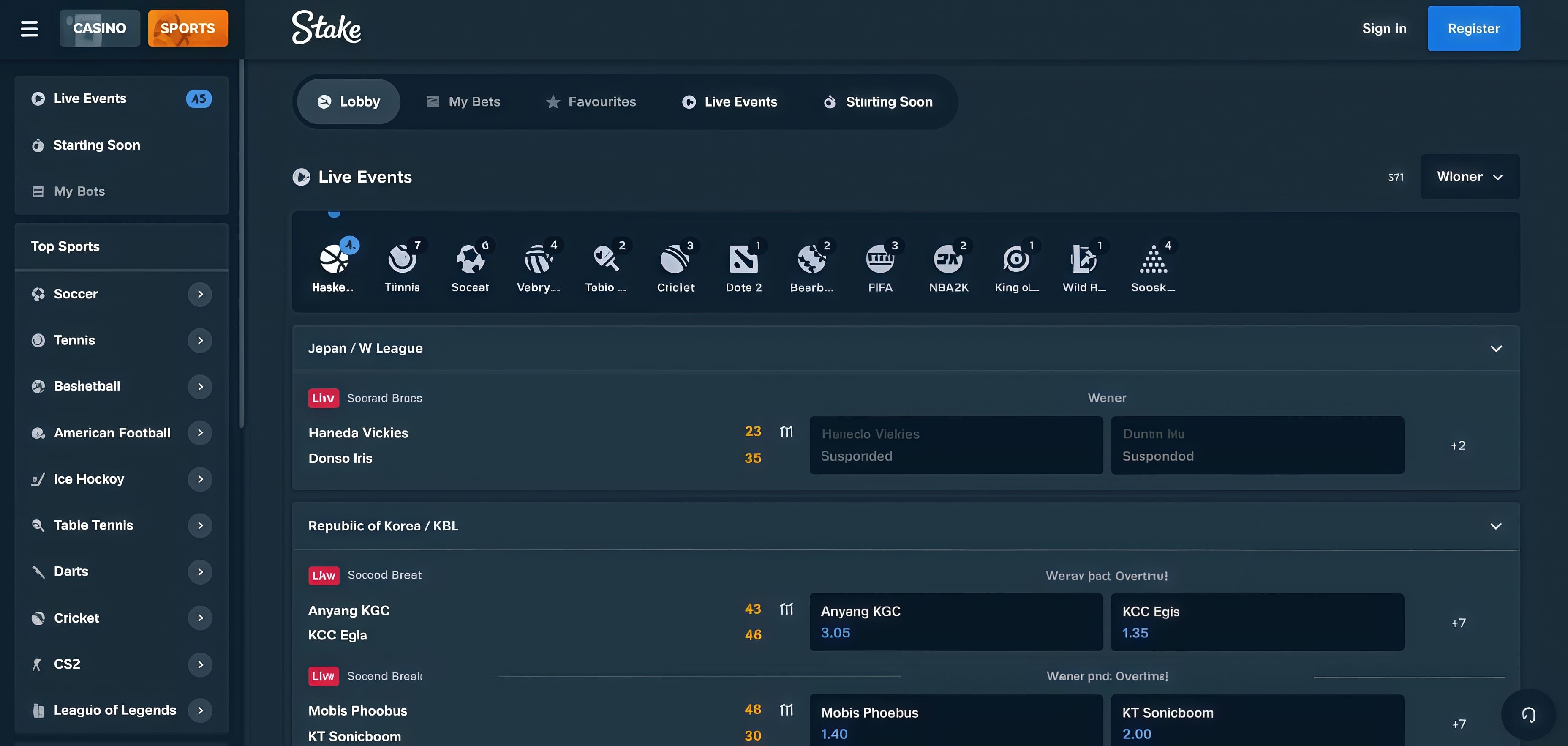Show +7 more markets for Mobis Phoobus
This screenshot has width=1568, height=746.
click(1459, 724)
